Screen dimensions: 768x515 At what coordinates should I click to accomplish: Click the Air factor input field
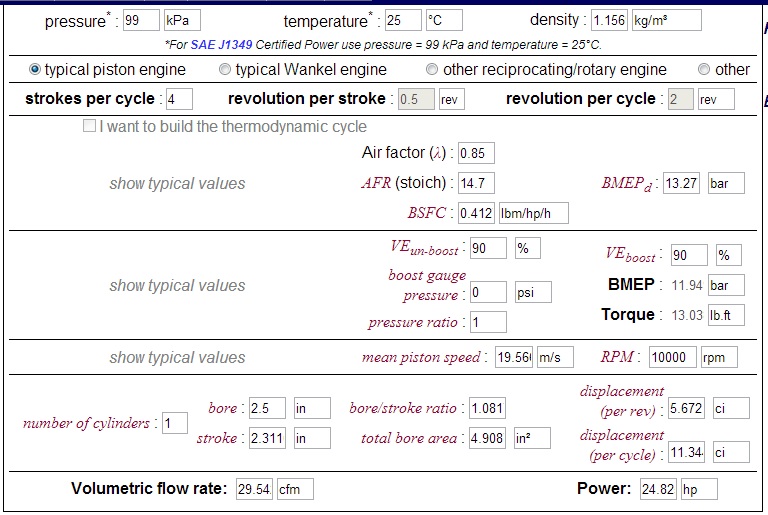tap(475, 154)
